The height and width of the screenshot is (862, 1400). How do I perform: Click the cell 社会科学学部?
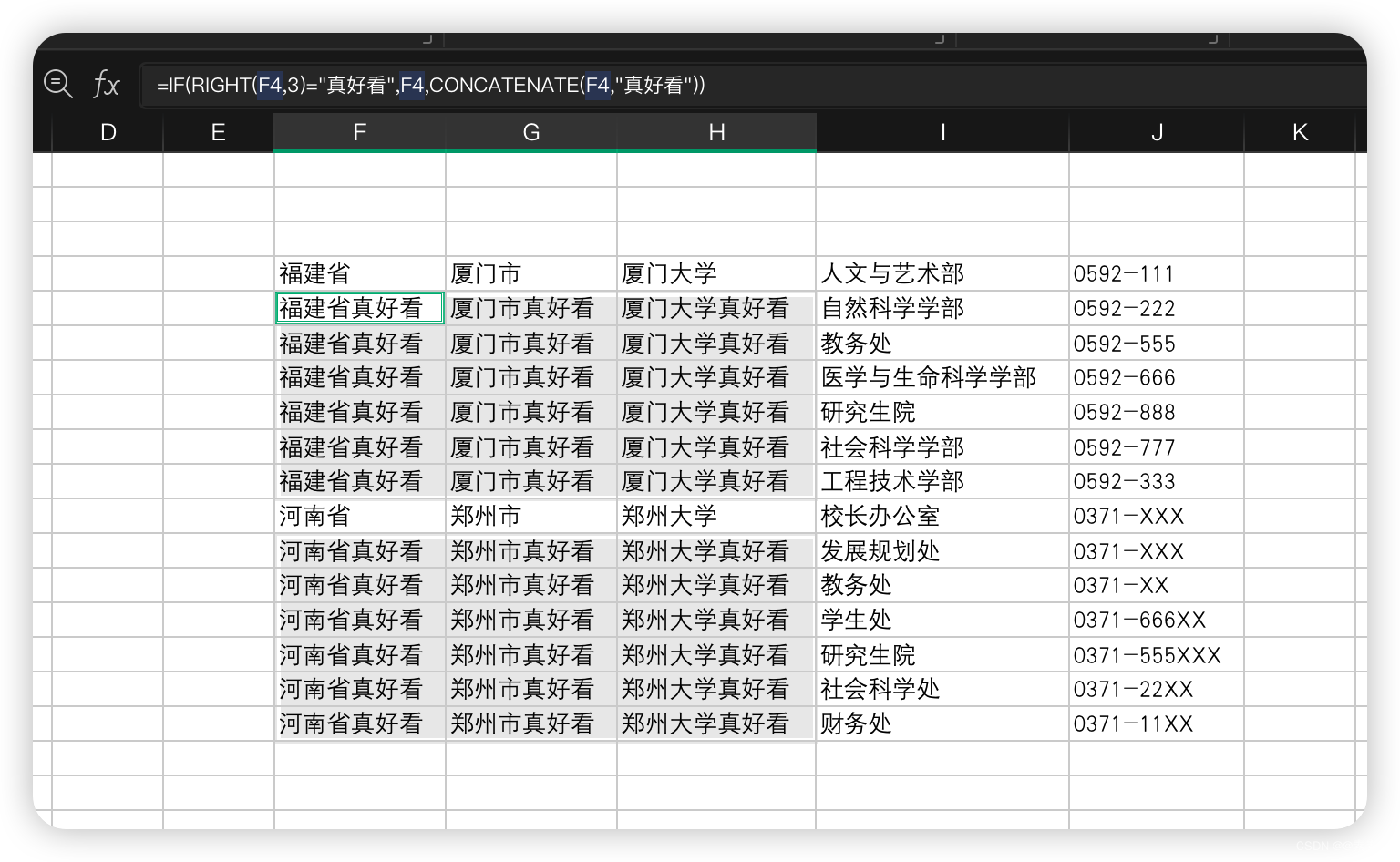click(x=942, y=447)
